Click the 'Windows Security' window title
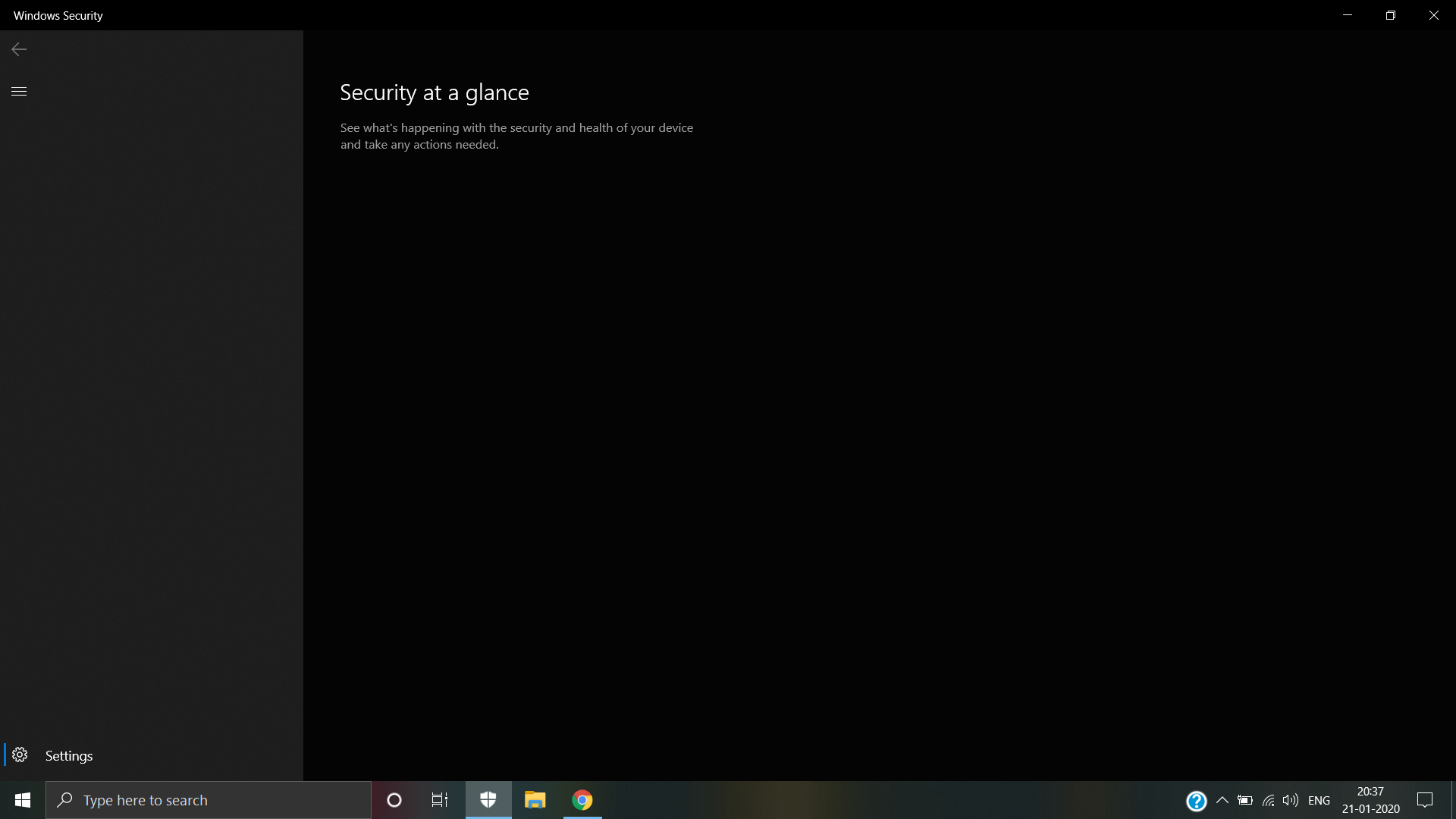 point(58,15)
